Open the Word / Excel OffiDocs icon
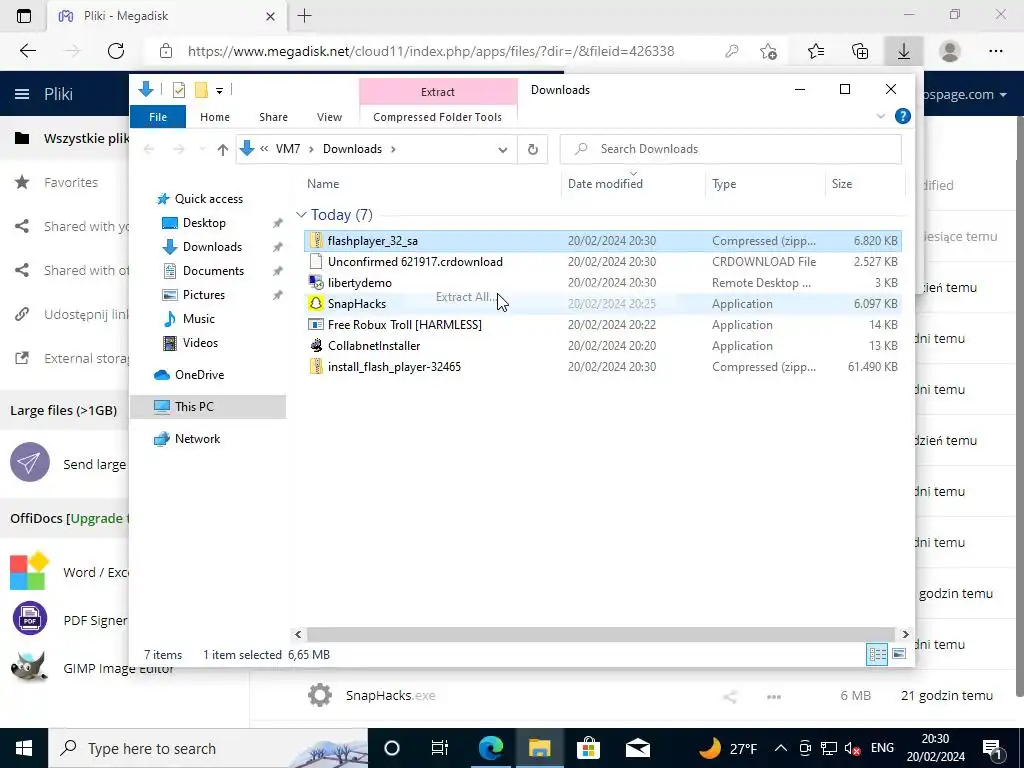This screenshot has width=1024, height=768. tap(29, 571)
